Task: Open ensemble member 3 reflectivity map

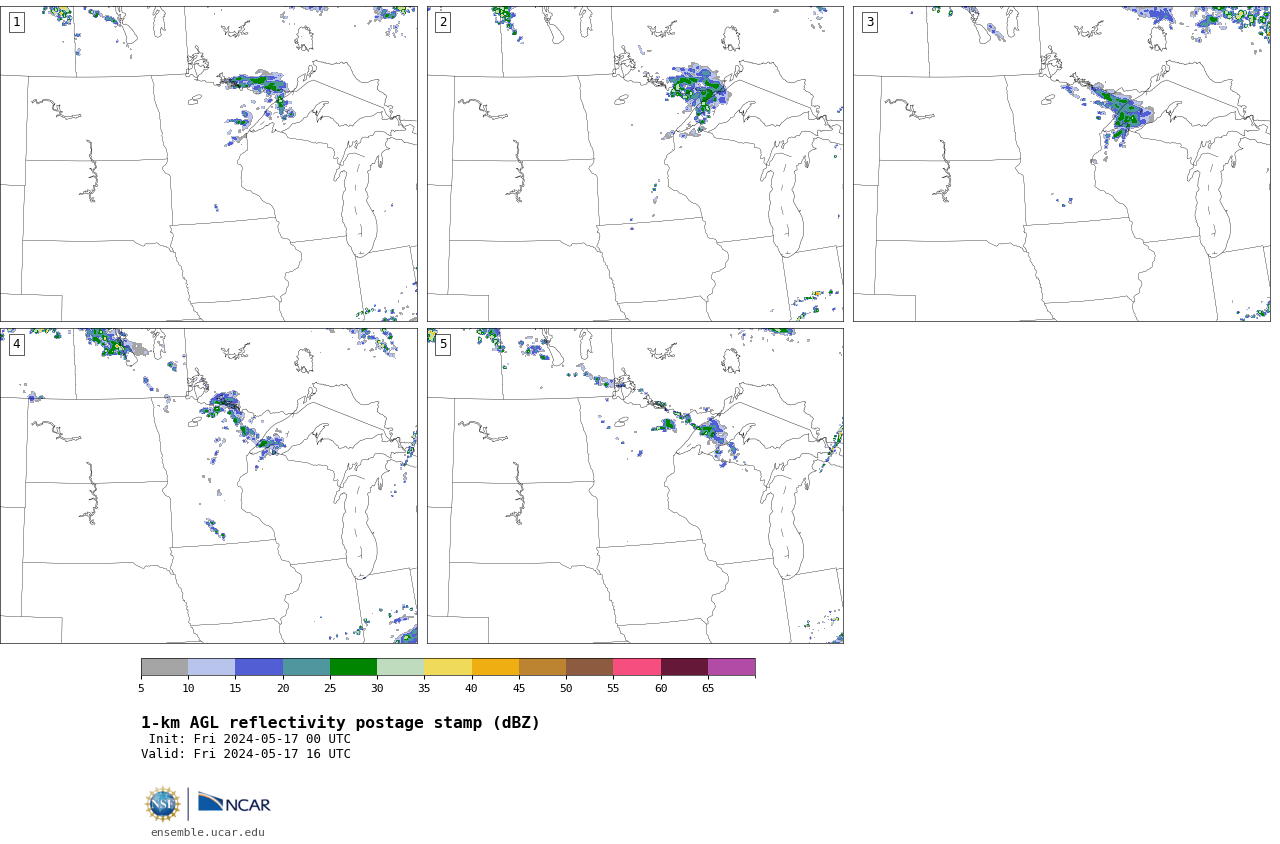Action: (x=1061, y=164)
